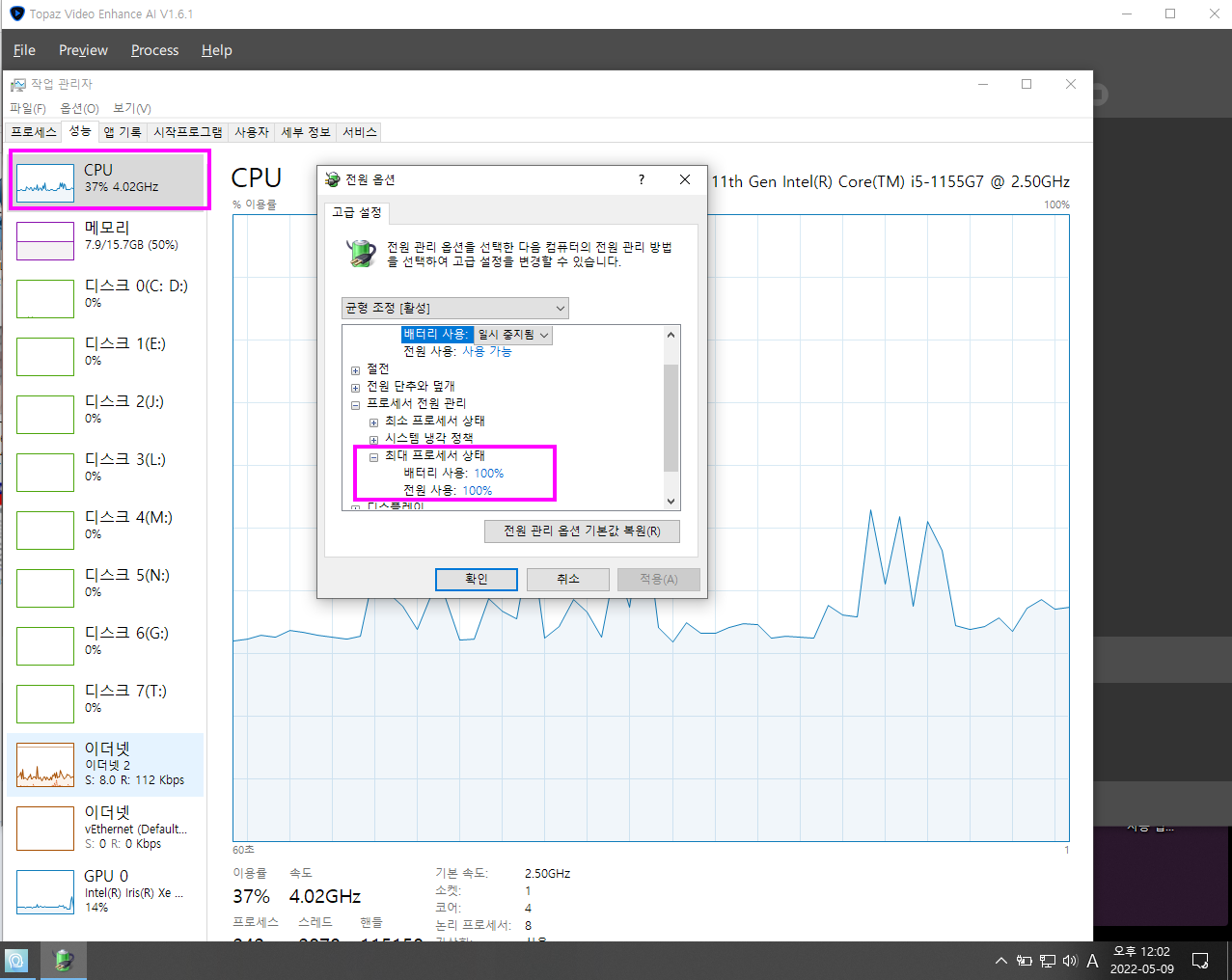This screenshot has height=980, width=1232.
Task: Switch to the 세부 정보 tab
Action: 306,132
